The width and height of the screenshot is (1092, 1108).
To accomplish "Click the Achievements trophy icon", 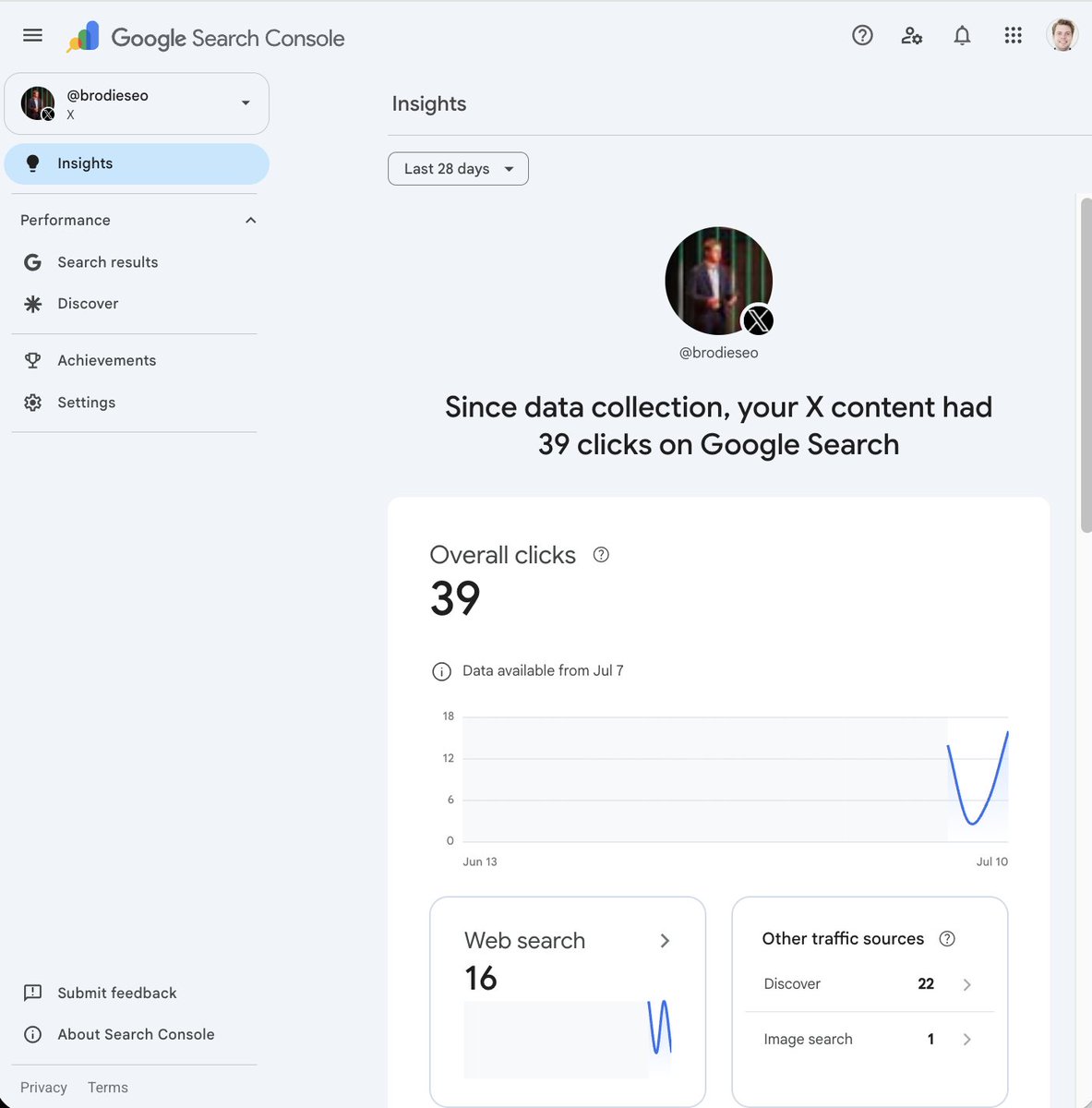I will pyautogui.click(x=32, y=360).
